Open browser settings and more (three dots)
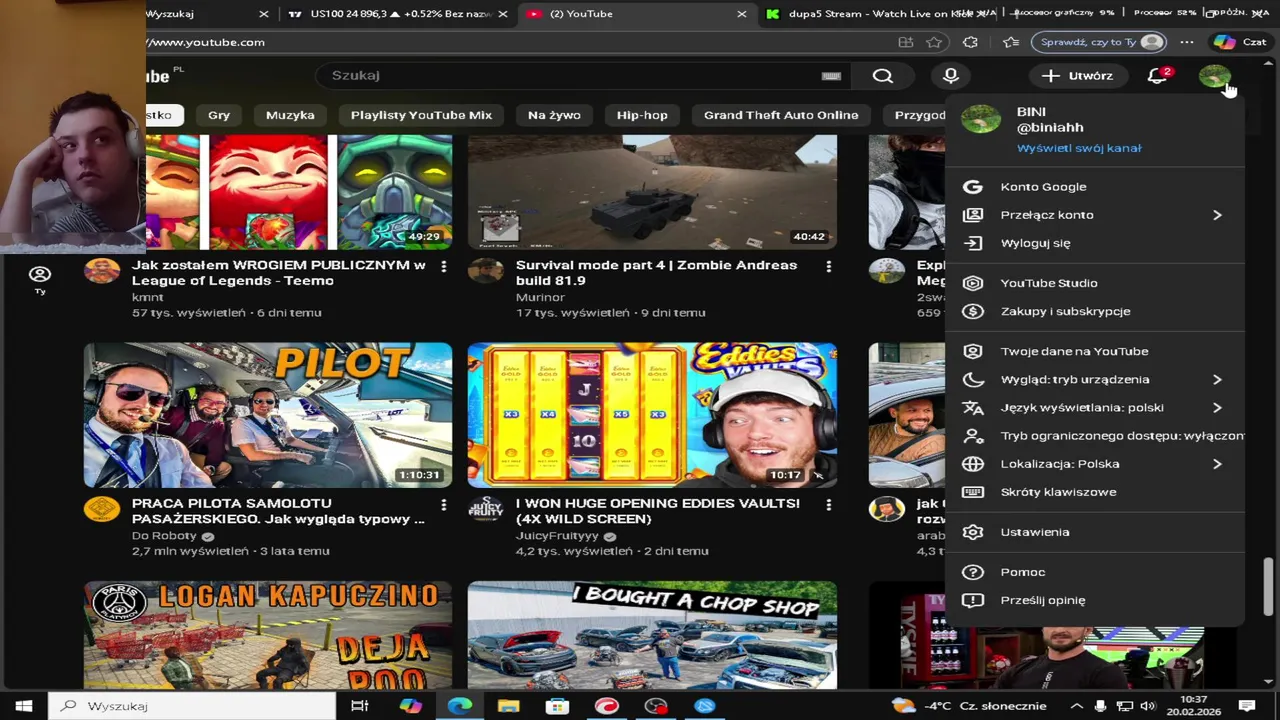 pyautogui.click(x=1186, y=42)
